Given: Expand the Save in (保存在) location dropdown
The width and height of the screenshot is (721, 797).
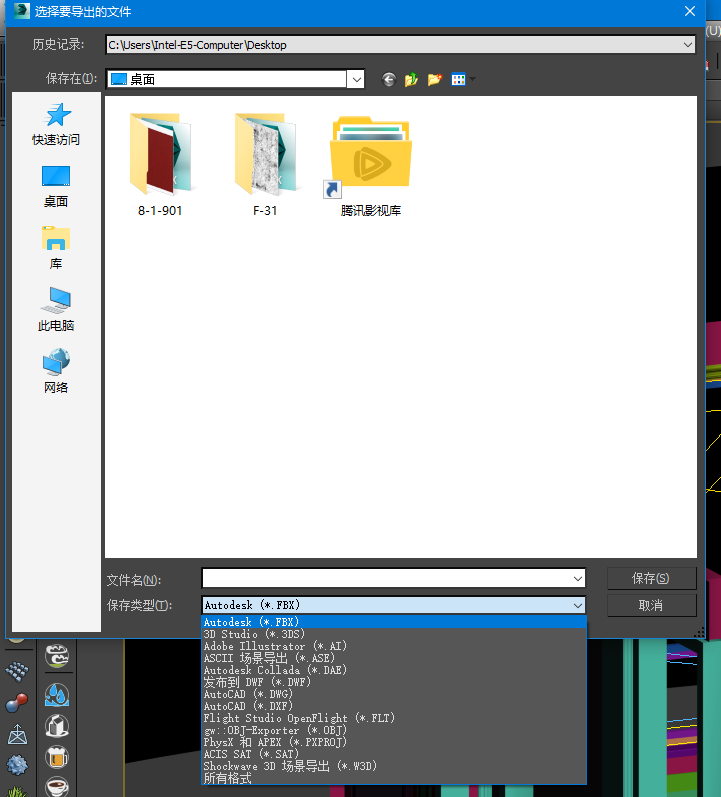Looking at the screenshot, I should pyautogui.click(x=356, y=79).
